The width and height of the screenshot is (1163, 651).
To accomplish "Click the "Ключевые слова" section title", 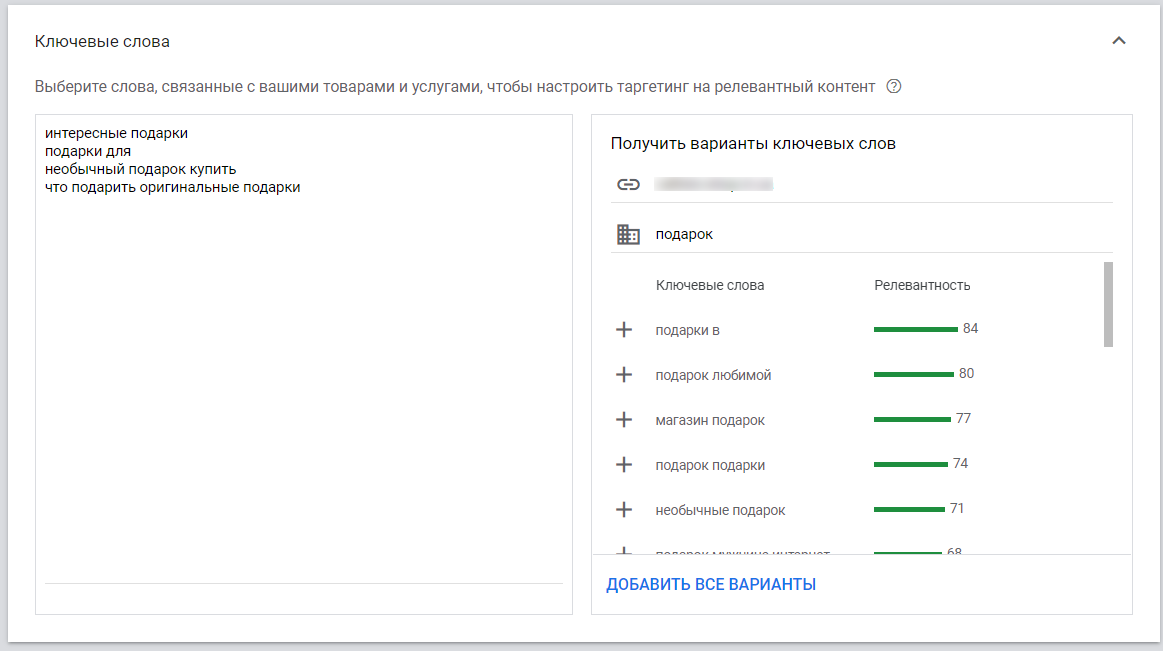I will point(102,42).
